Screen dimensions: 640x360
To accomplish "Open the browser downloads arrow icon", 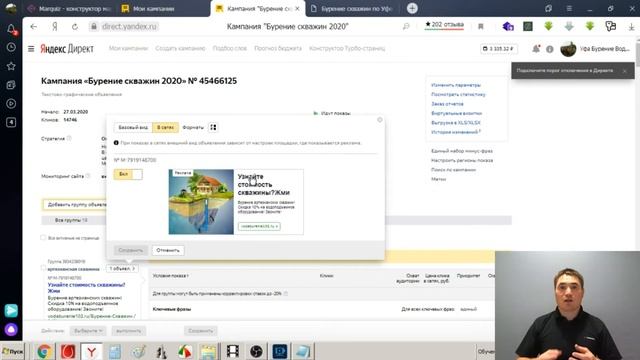I will click(631, 27).
